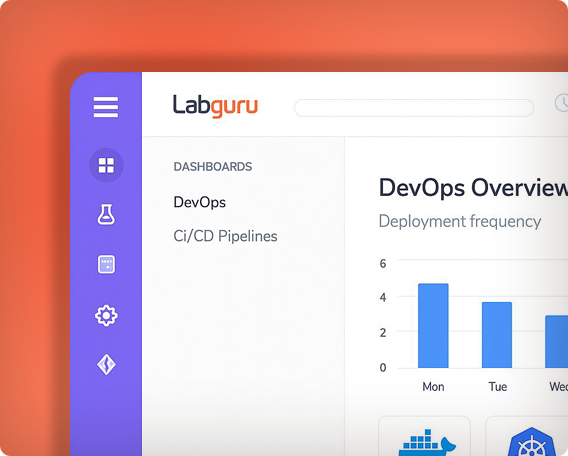Click the Mon axis label
The image size is (568, 456).
tap(433, 387)
